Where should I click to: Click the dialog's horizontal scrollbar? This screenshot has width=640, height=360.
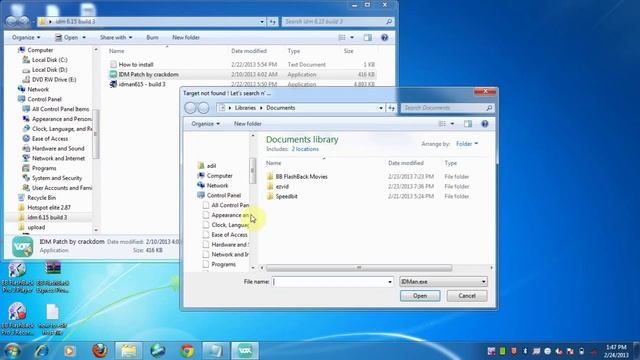(x=359, y=268)
